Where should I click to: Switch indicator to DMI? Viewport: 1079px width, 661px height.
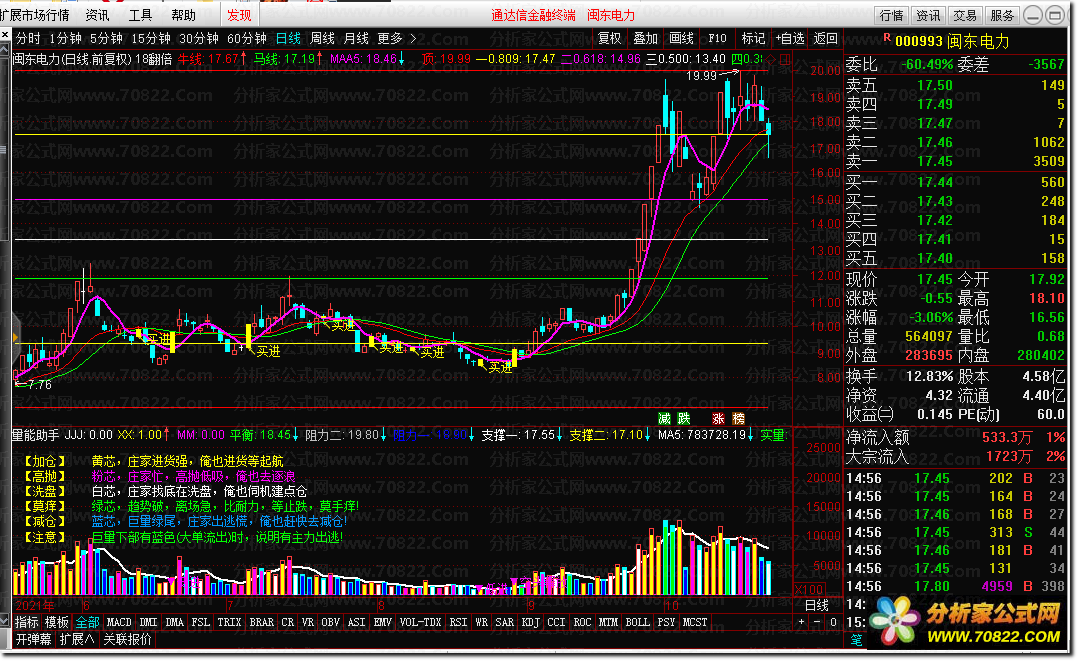(148, 622)
